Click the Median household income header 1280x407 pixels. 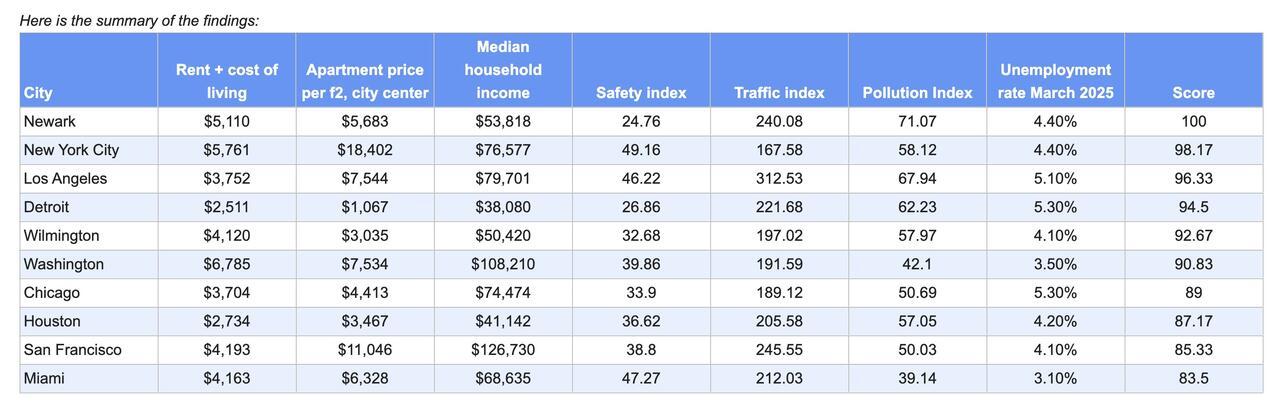coord(503,70)
